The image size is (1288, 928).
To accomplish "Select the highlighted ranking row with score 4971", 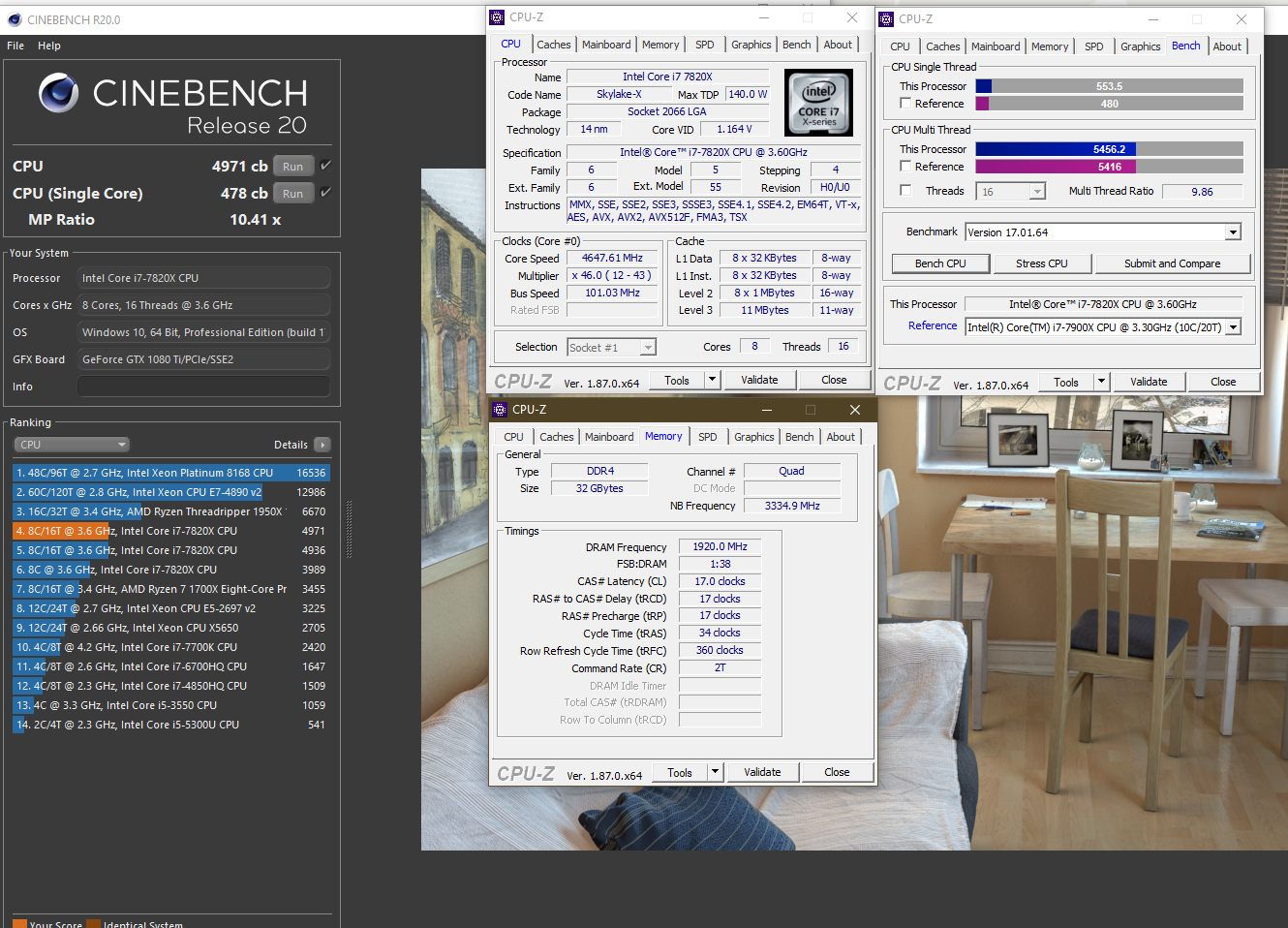I will pyautogui.click(x=171, y=531).
